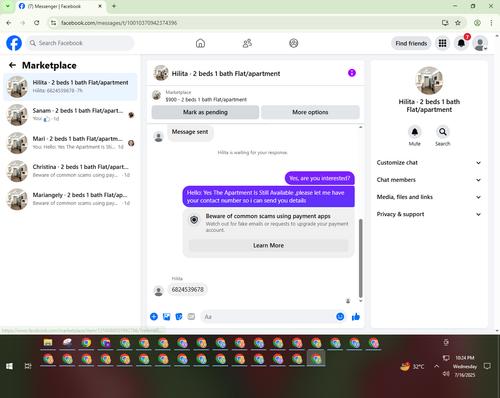Open listing $900 - 2 beds 1 bath link
Screen dimensions: 500x398
click(x=206, y=99)
